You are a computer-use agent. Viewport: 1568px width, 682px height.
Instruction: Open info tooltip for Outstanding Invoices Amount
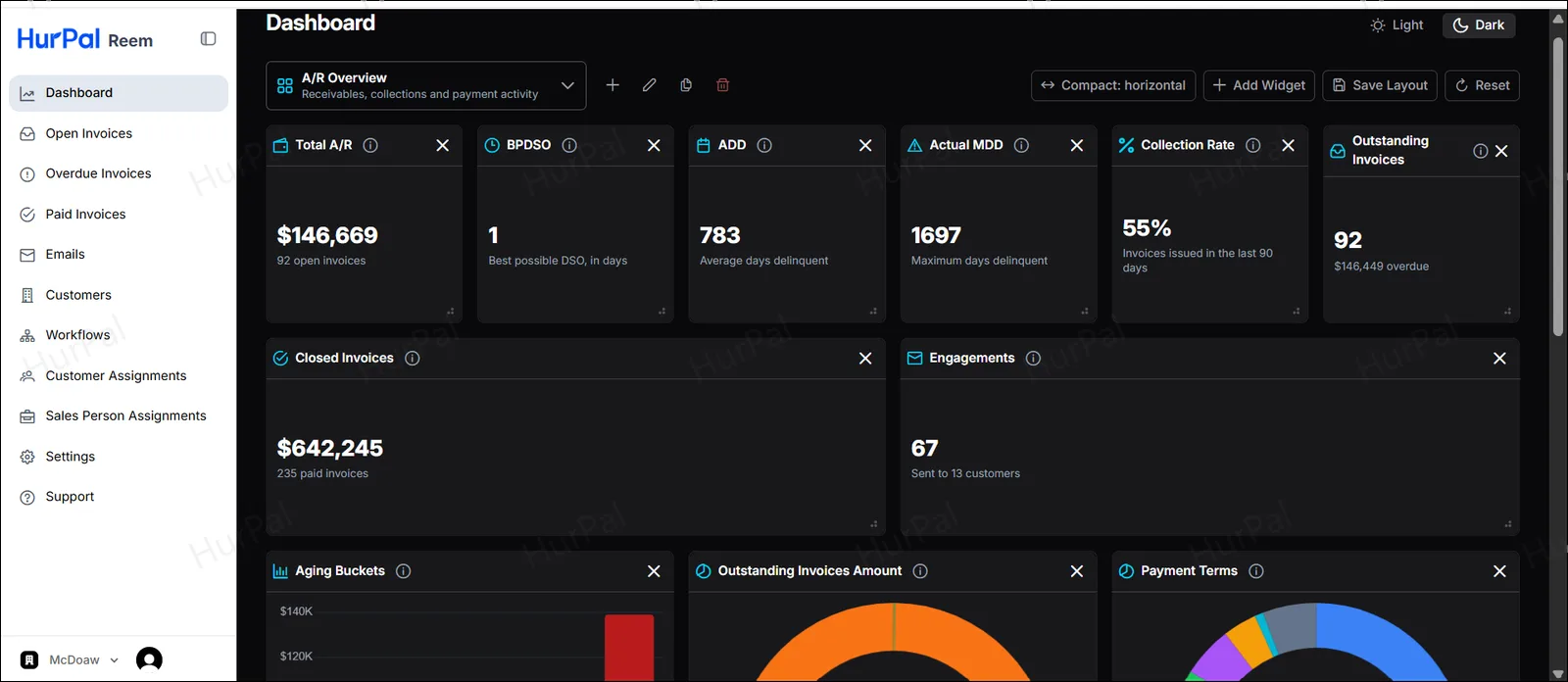click(920, 571)
